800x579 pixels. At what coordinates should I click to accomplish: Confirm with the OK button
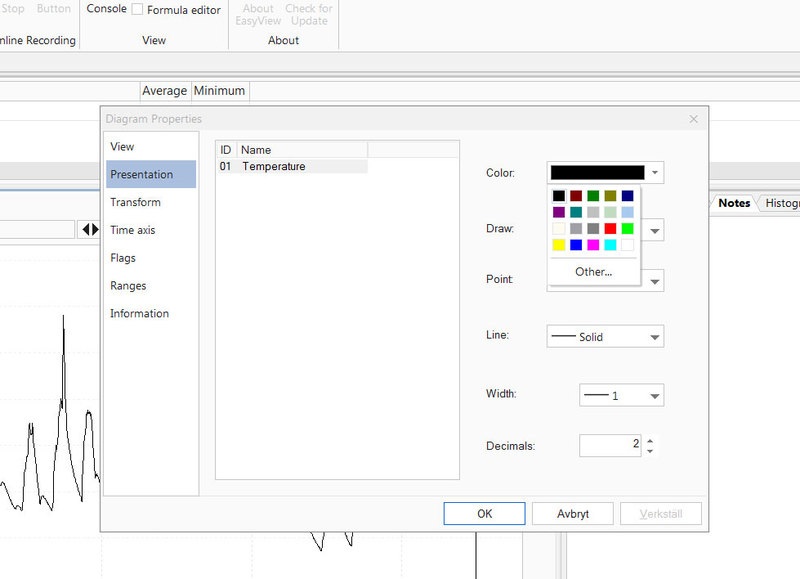pos(484,513)
